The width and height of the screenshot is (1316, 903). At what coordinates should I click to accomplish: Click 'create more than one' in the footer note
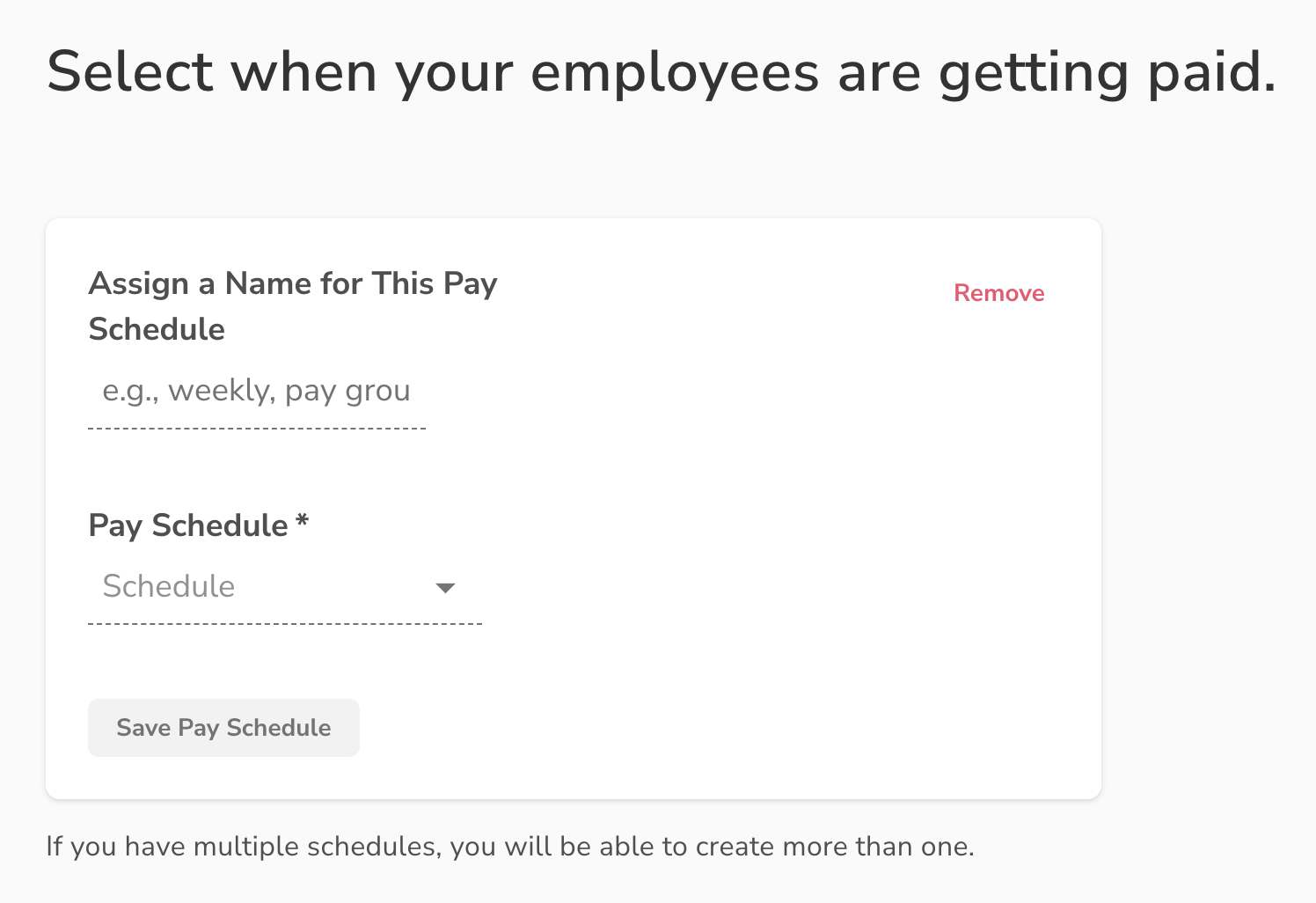[x=834, y=847]
